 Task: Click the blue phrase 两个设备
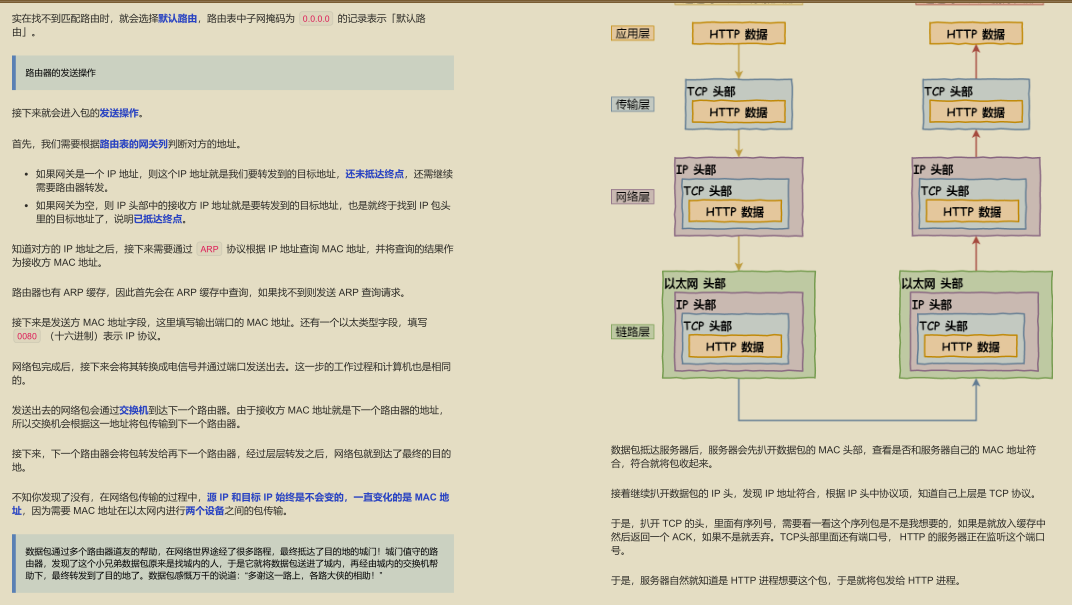pyautogui.click(x=204, y=511)
